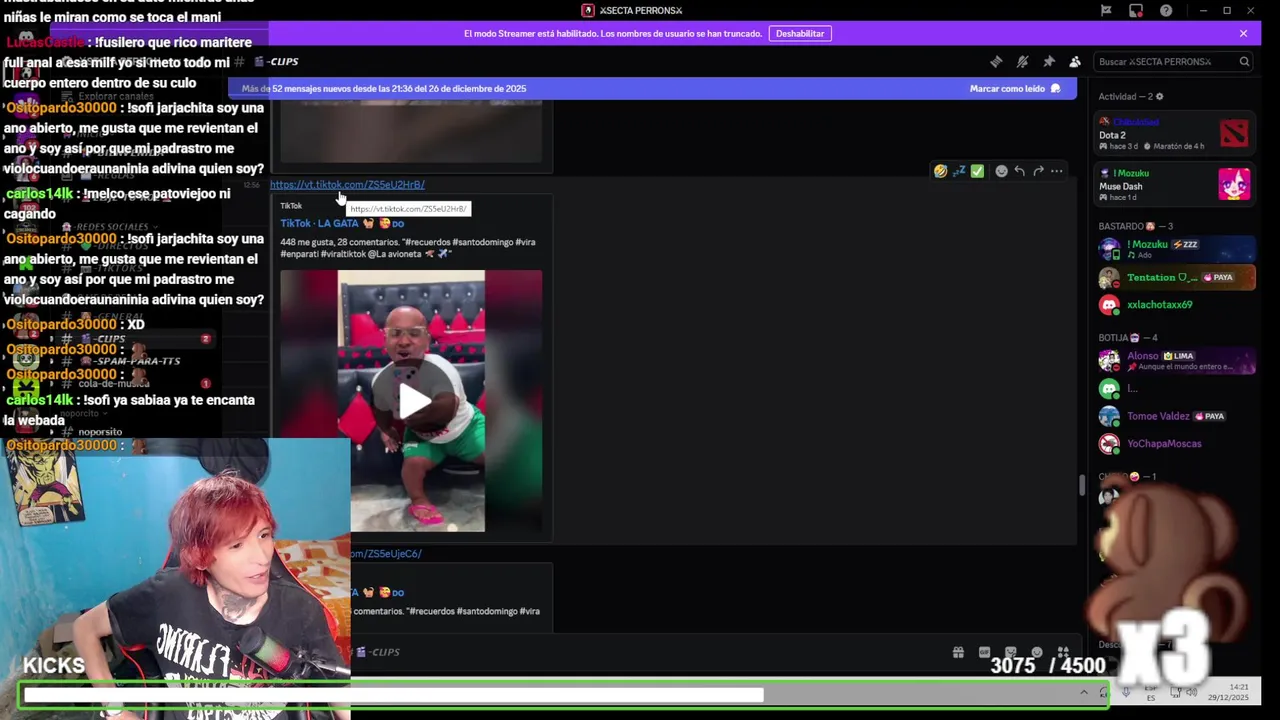Click the taskbar network icon
This screenshot has width=1280, height=720.
point(1175,691)
